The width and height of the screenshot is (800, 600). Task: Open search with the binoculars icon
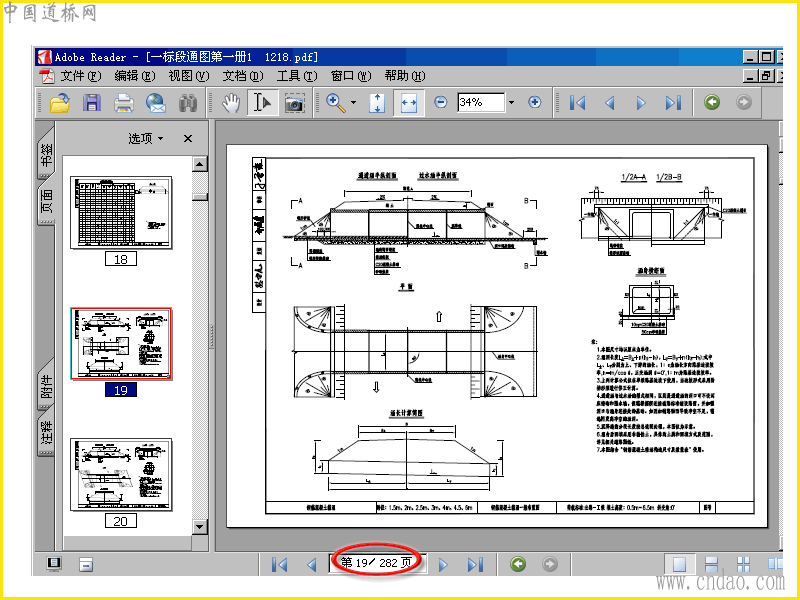(188, 103)
